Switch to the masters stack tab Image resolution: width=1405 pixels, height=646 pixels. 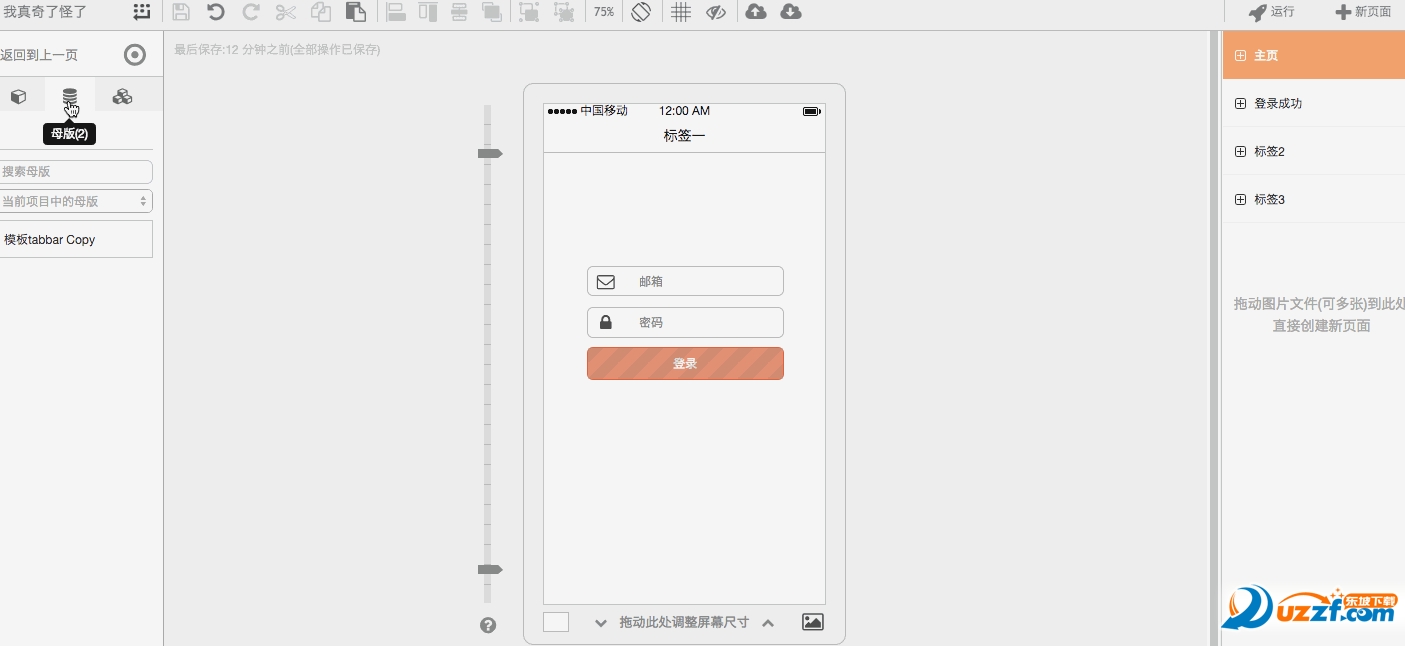(70, 96)
